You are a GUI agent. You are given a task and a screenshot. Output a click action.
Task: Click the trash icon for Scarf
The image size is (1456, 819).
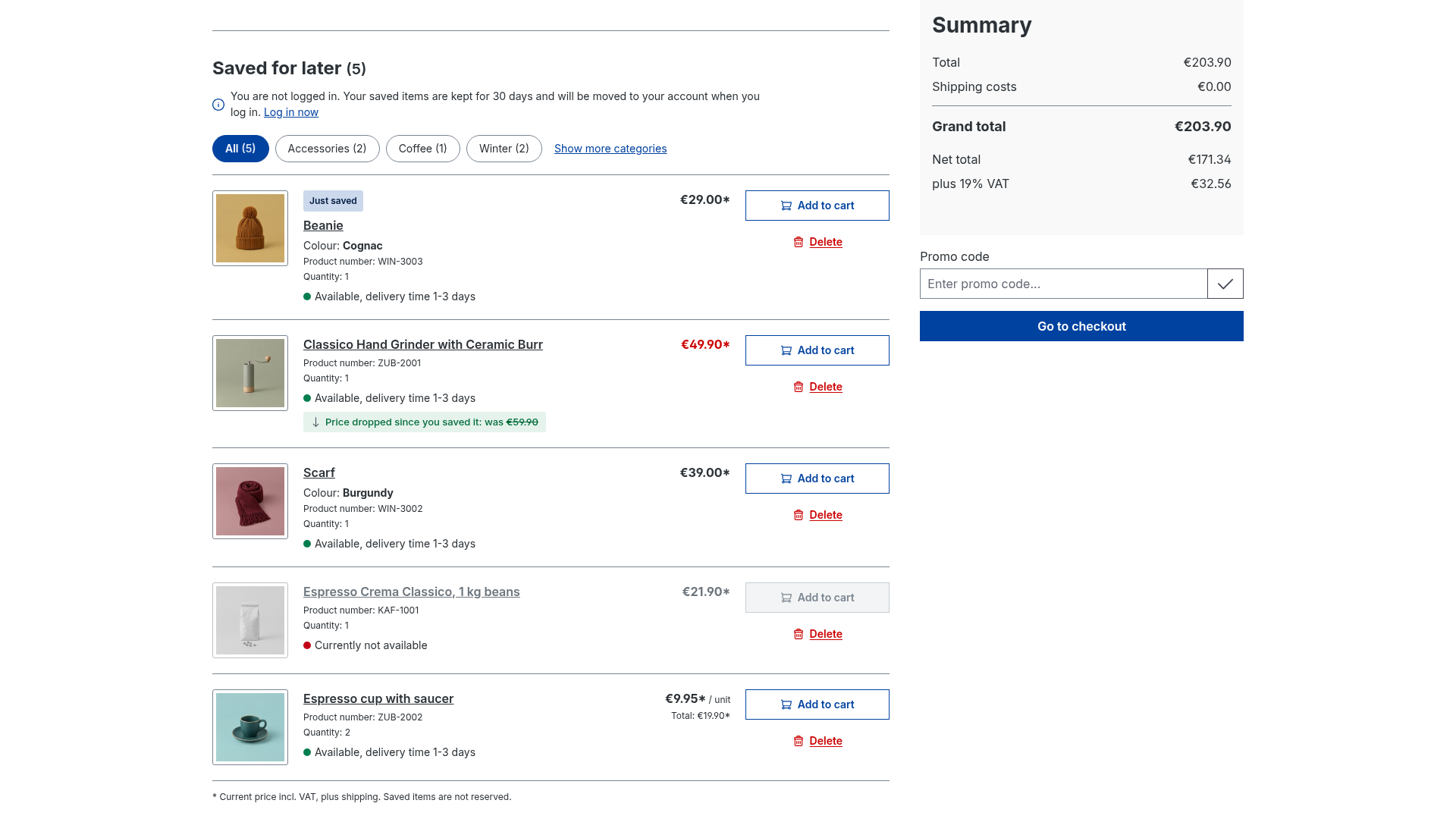[x=799, y=515]
